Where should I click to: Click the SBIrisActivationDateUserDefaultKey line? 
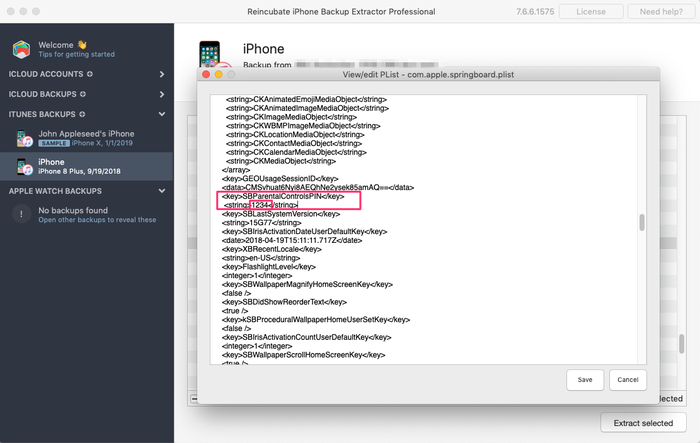point(304,231)
